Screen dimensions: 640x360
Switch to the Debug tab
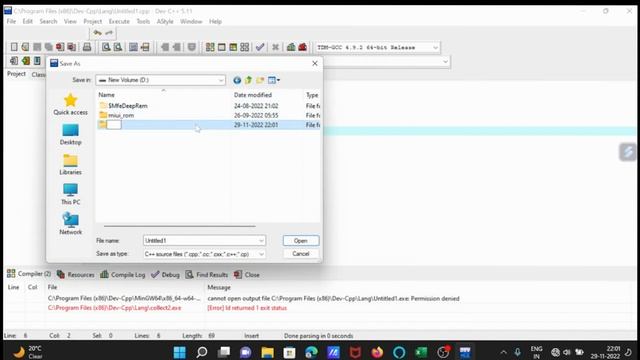[165, 275]
